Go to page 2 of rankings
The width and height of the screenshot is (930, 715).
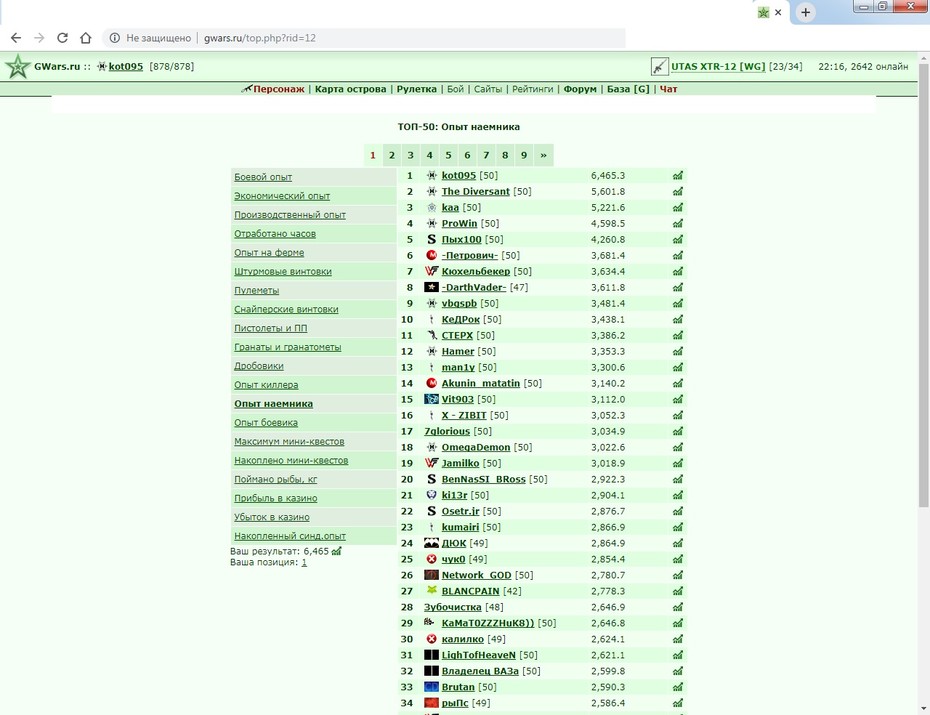pyautogui.click(x=391, y=155)
